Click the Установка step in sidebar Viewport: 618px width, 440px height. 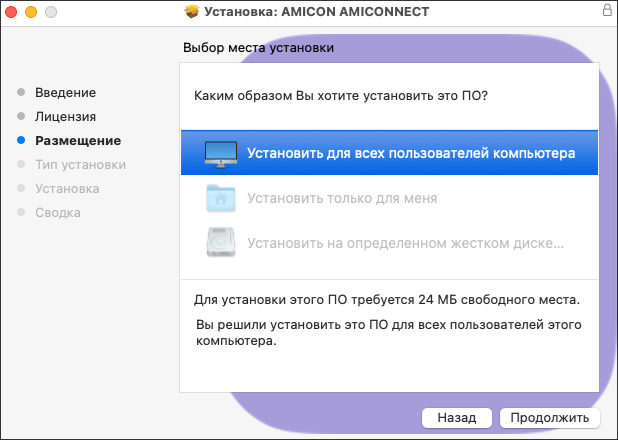[x=67, y=189]
